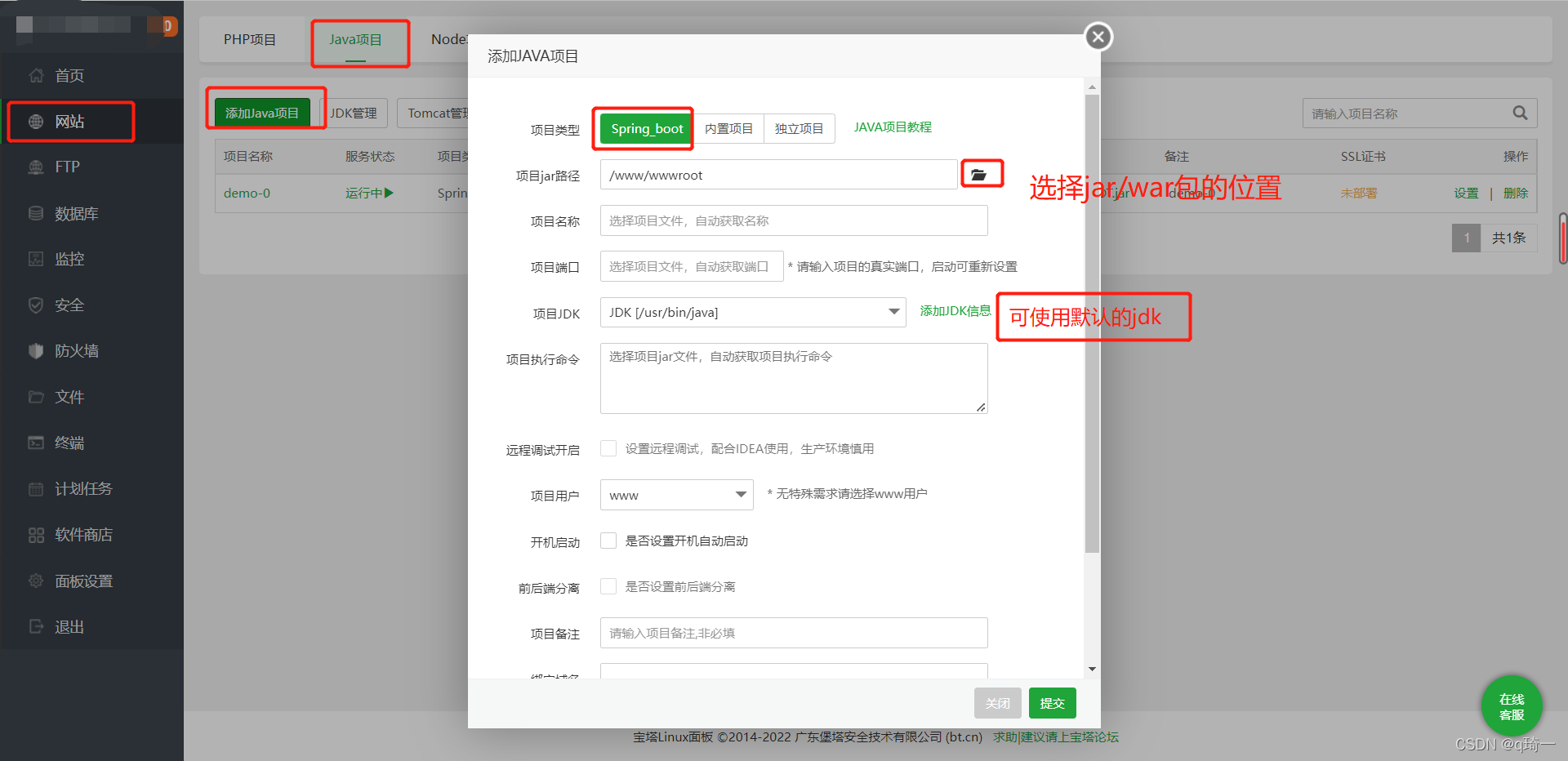Image resolution: width=1568 pixels, height=761 pixels.
Task: Open the home icon in sidebar
Action: pyautogui.click(x=36, y=76)
